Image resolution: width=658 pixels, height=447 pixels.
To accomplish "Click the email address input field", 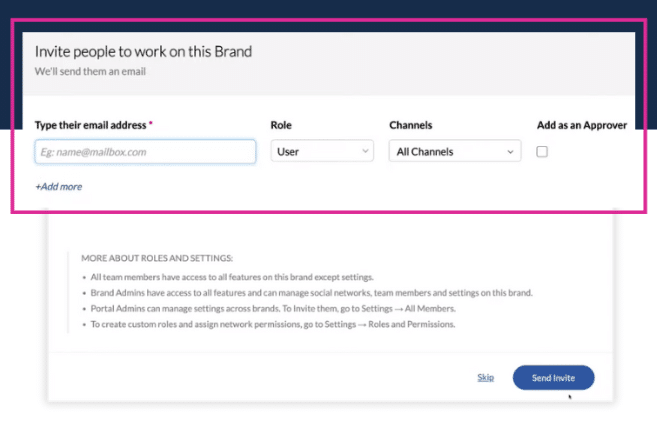I will coord(145,152).
